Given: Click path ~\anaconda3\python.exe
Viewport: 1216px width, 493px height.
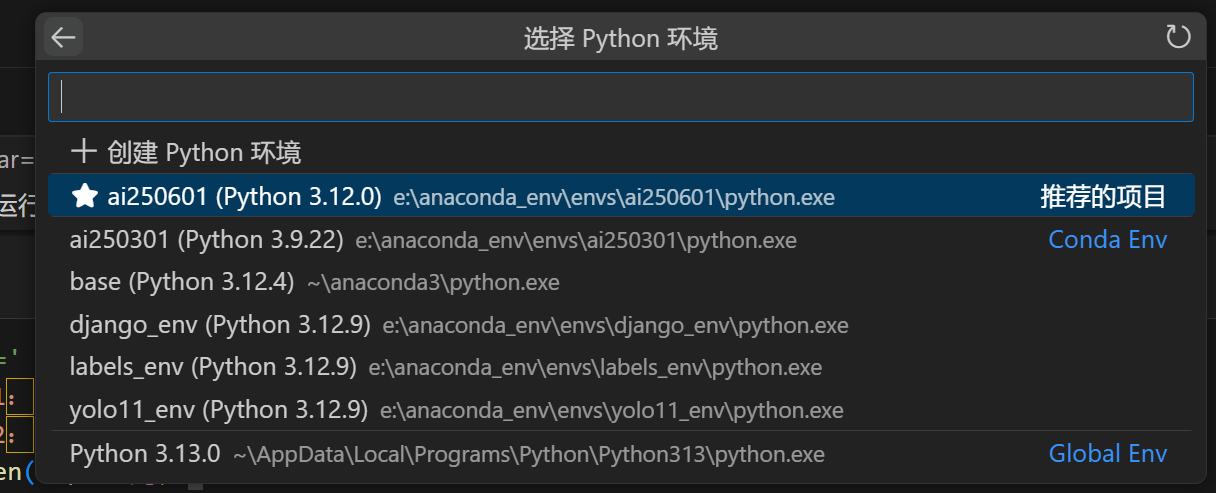Looking at the screenshot, I should point(433,283).
